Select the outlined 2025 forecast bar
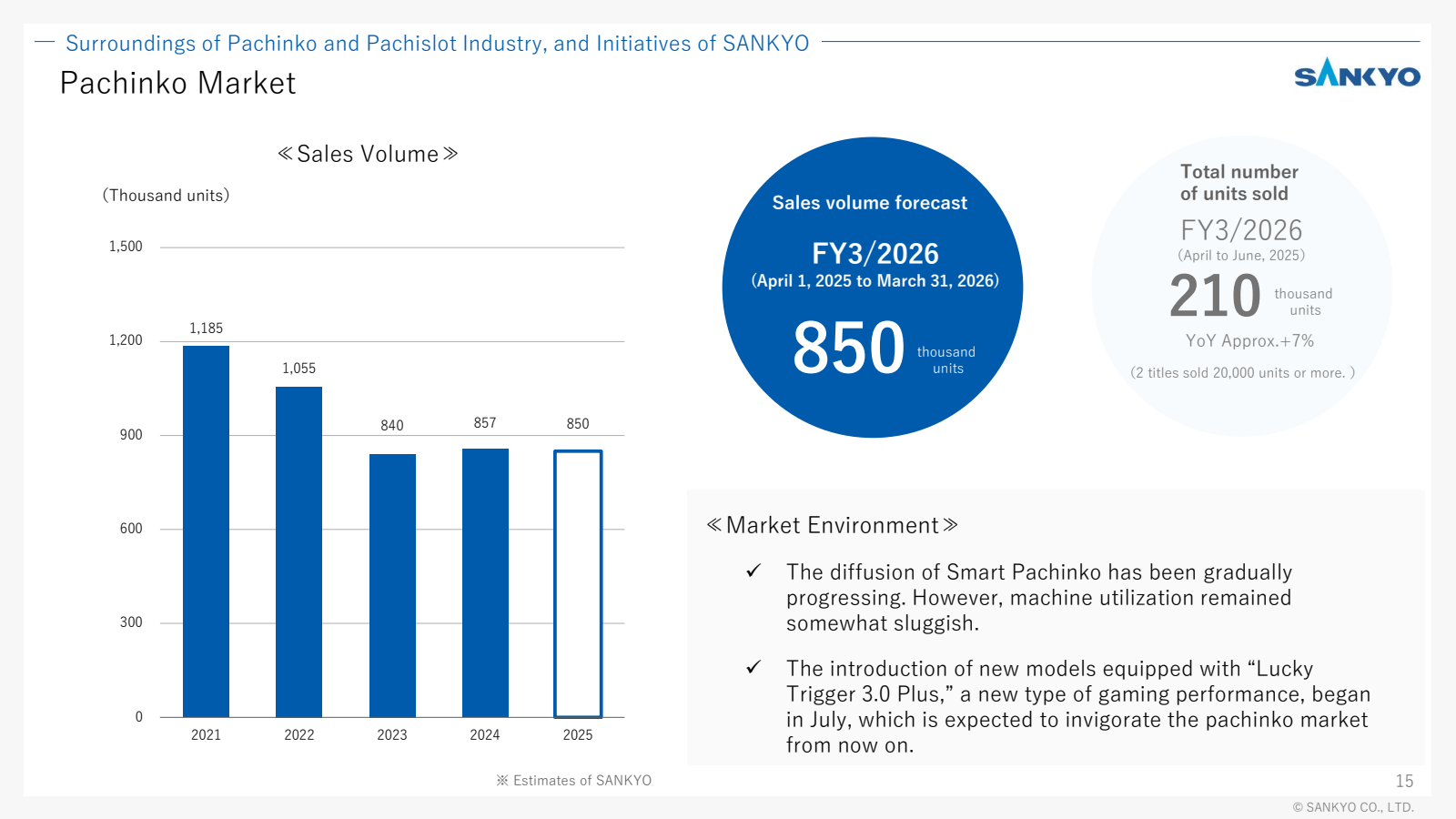The image size is (1456, 819). point(578,583)
